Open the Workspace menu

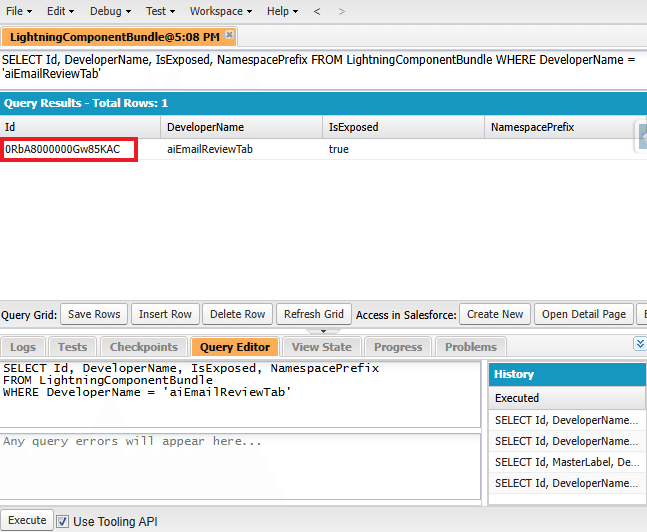221,11
